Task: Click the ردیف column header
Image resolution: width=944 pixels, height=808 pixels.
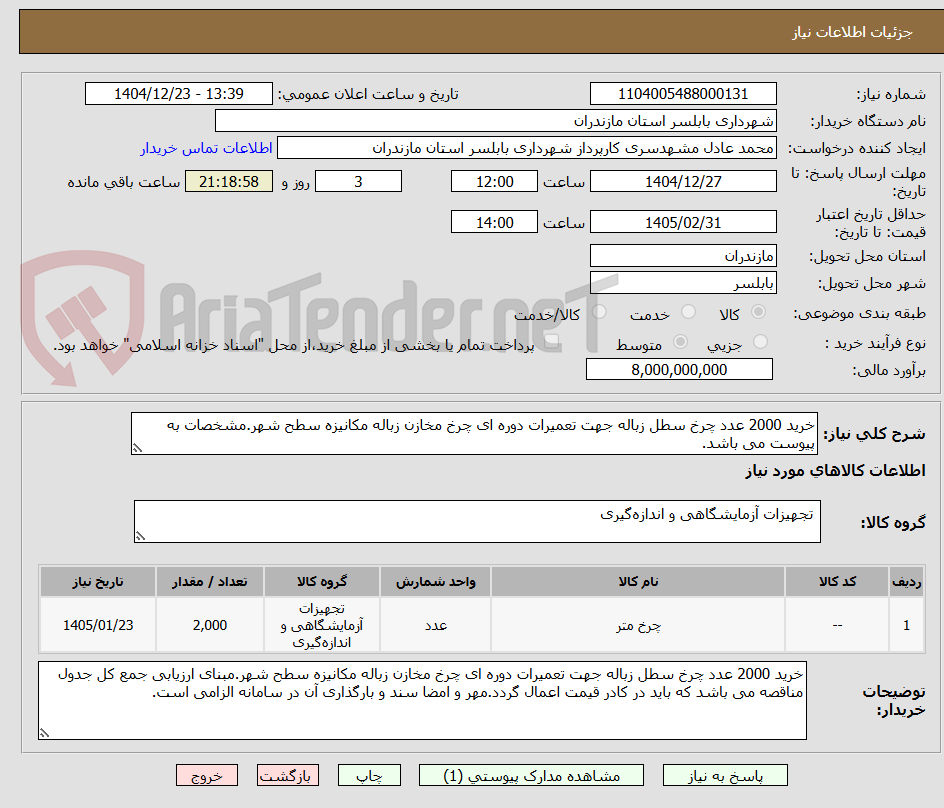Action: tap(907, 582)
